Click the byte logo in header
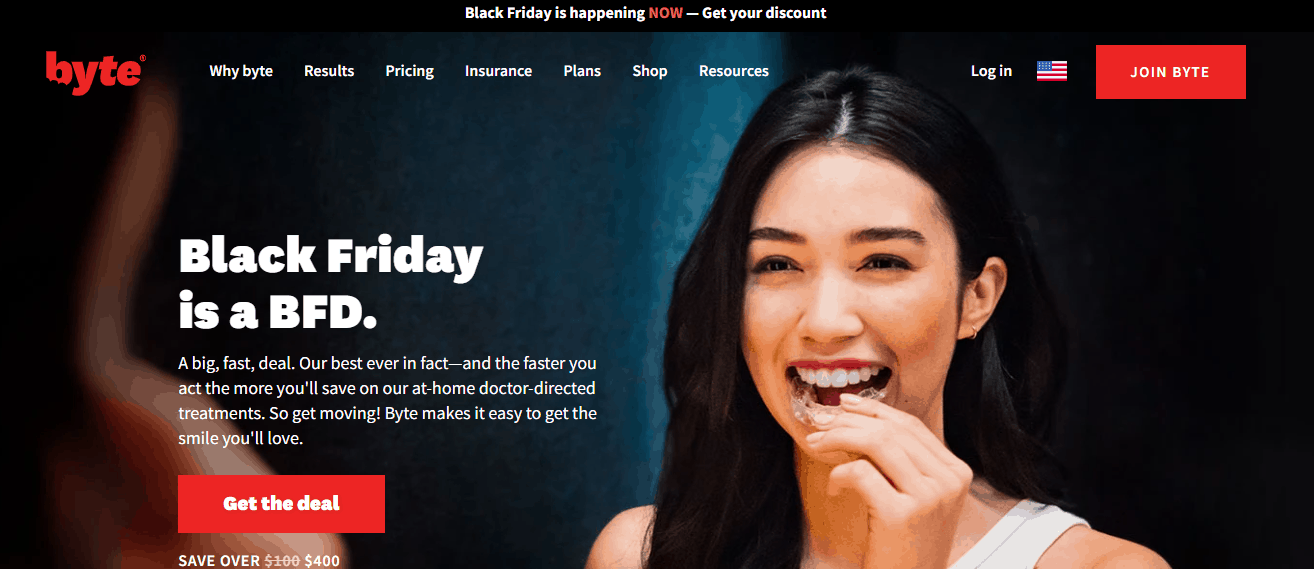The width and height of the screenshot is (1314, 569). coord(95,72)
